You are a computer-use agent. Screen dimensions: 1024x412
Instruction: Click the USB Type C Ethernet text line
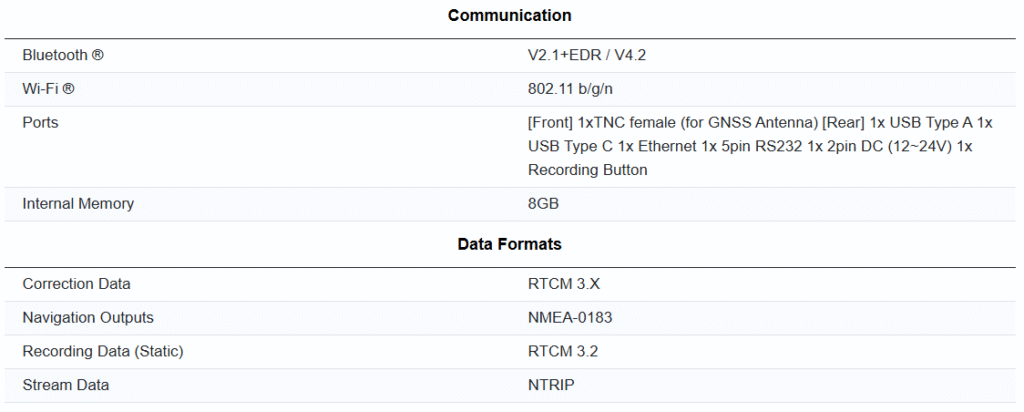750,146
